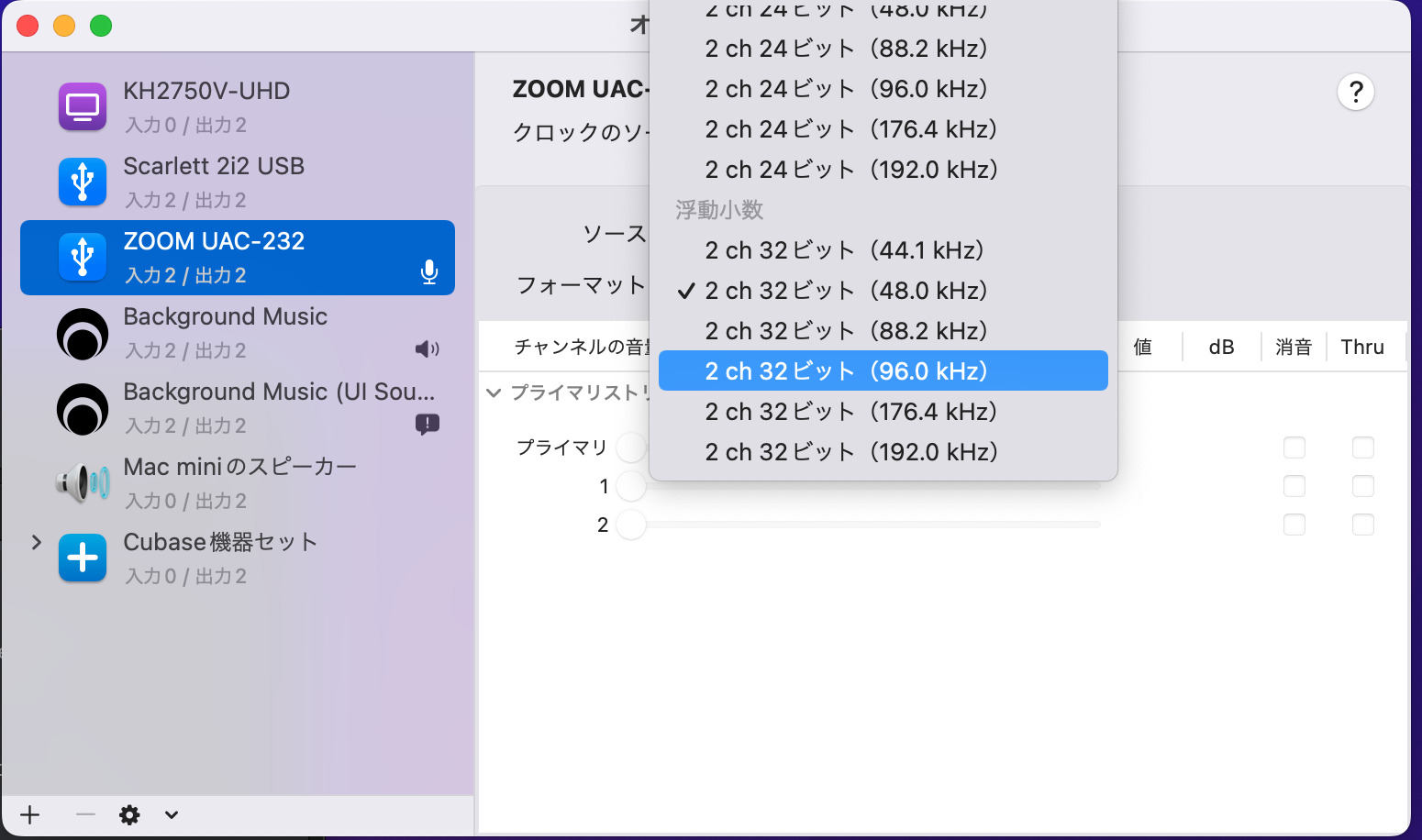Click the Background Music (UI Sou... device icon

tap(83, 409)
